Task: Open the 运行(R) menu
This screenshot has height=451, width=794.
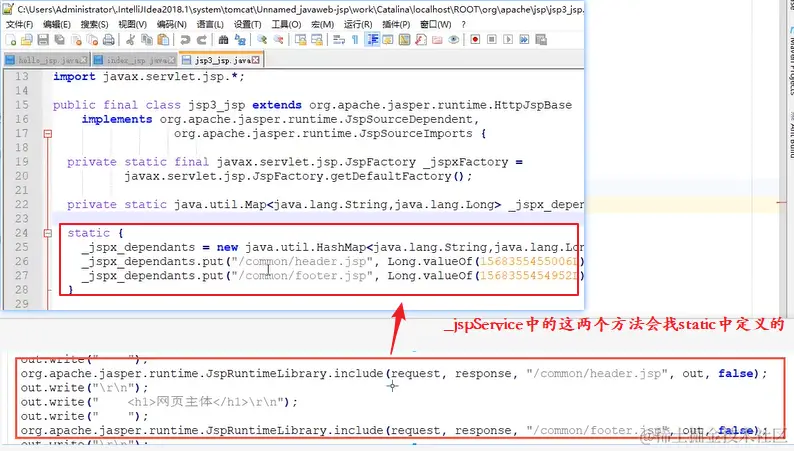Action: (358, 24)
